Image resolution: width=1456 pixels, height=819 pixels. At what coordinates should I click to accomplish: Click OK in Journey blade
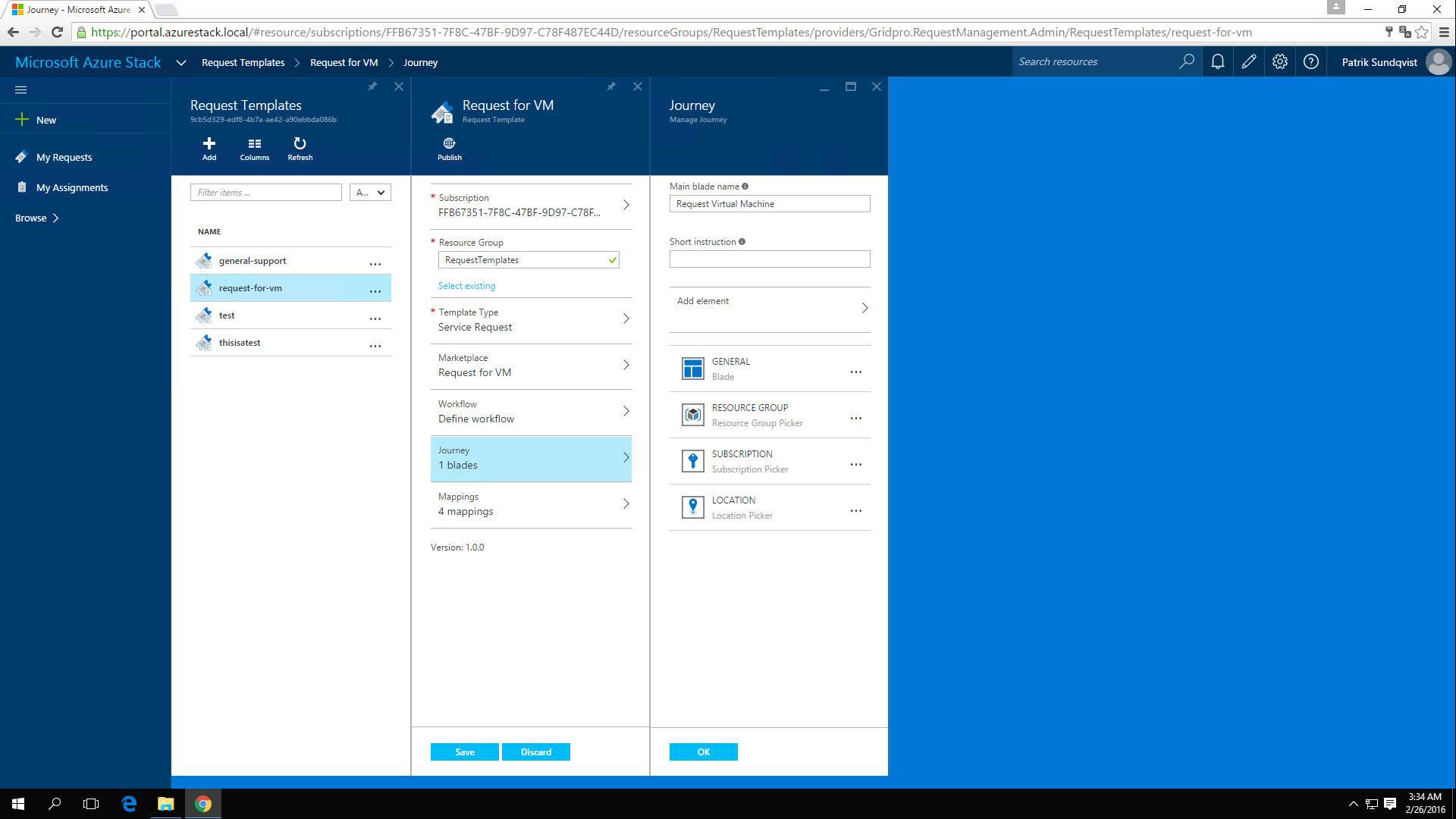[704, 752]
